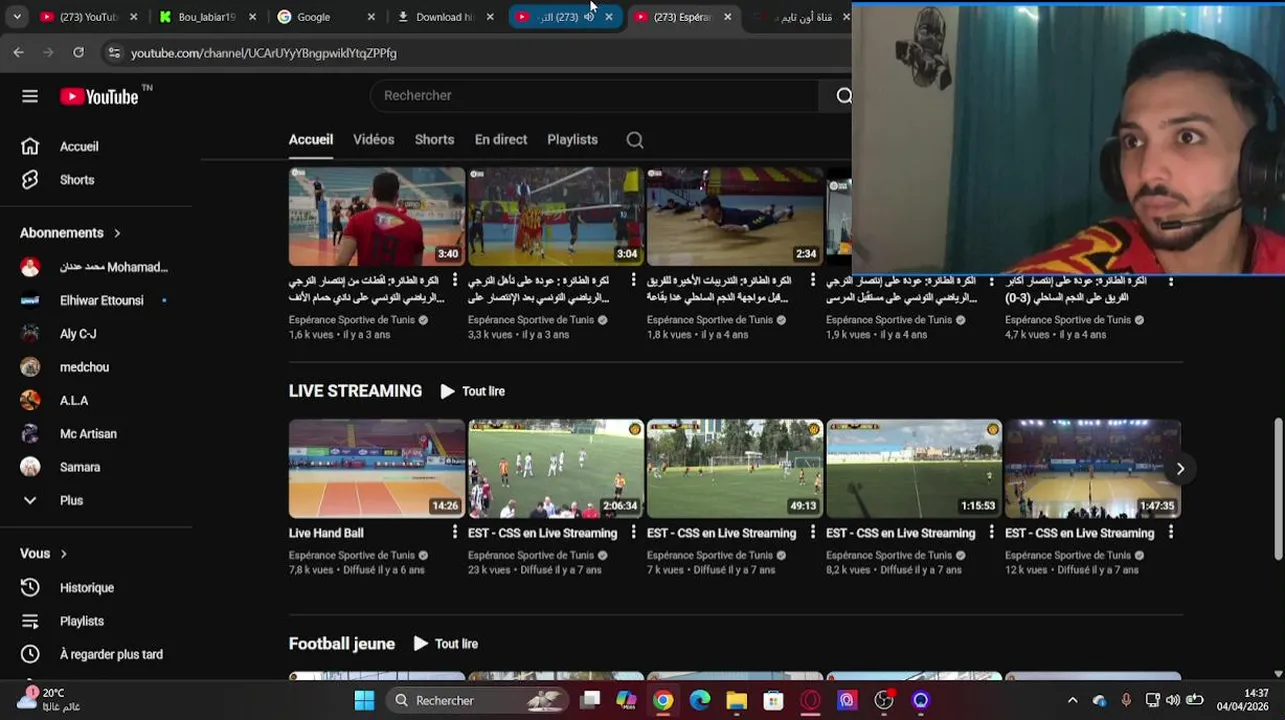Image resolution: width=1285 pixels, height=720 pixels.
Task: Click the search magnifier button beside Rechercher
Action: (x=843, y=95)
